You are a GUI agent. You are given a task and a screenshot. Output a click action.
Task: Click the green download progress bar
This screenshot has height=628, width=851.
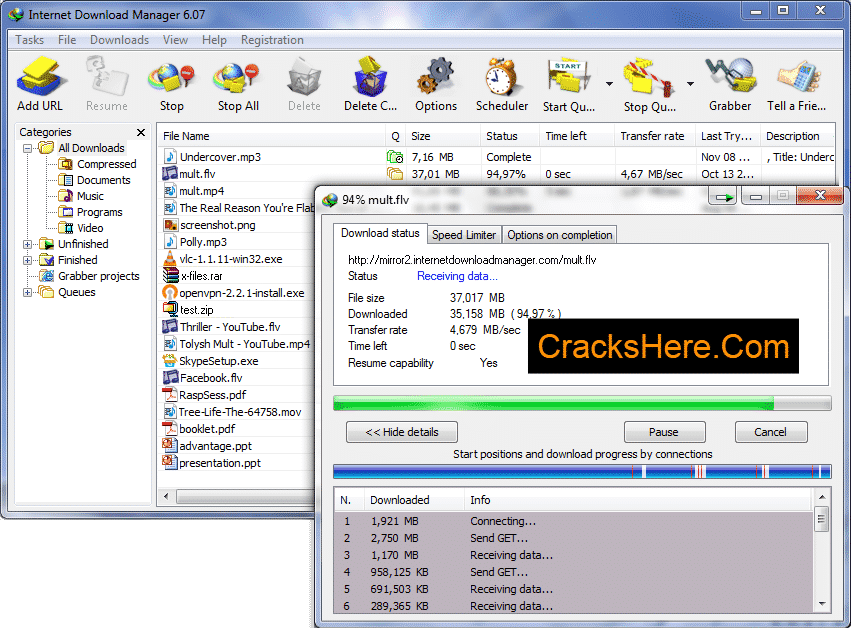point(582,403)
